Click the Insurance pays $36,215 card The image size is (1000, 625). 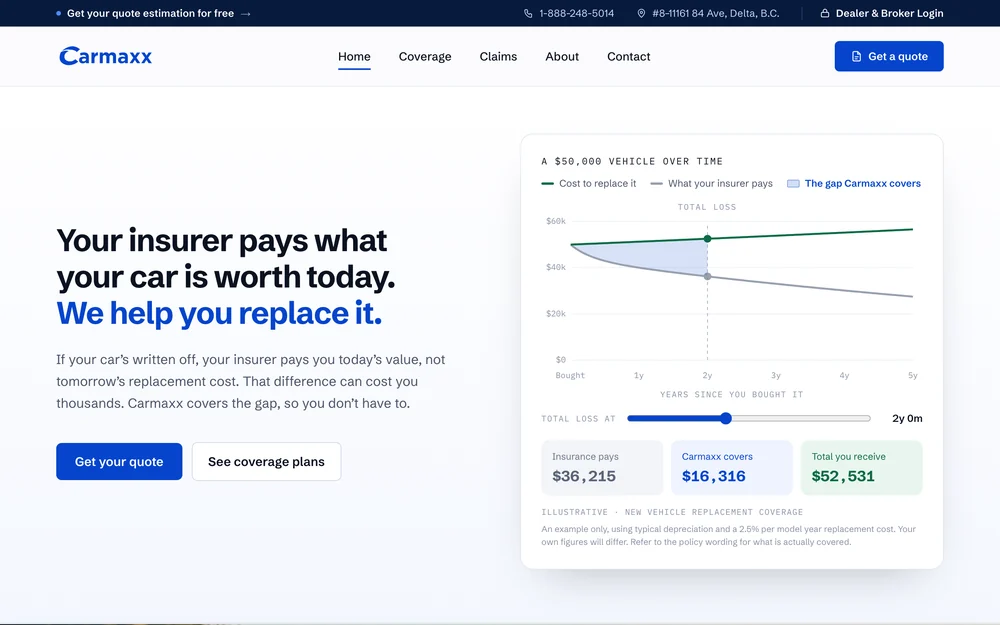(602, 467)
